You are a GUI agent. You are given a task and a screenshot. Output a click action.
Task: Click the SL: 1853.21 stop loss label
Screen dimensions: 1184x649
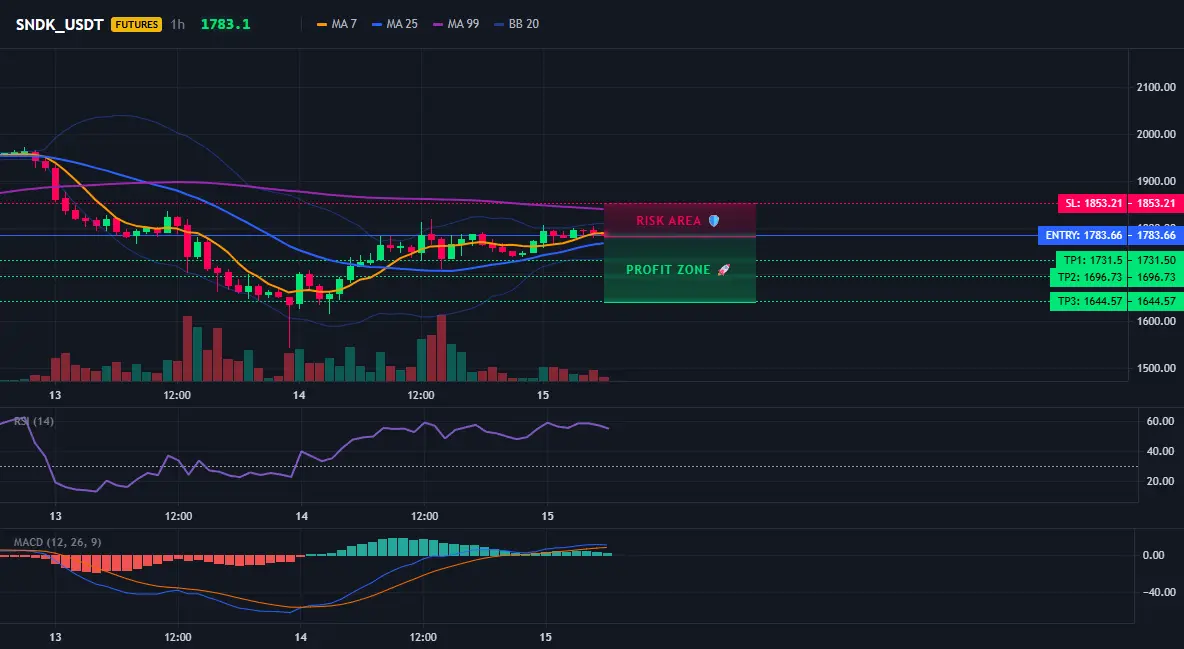tap(1093, 203)
